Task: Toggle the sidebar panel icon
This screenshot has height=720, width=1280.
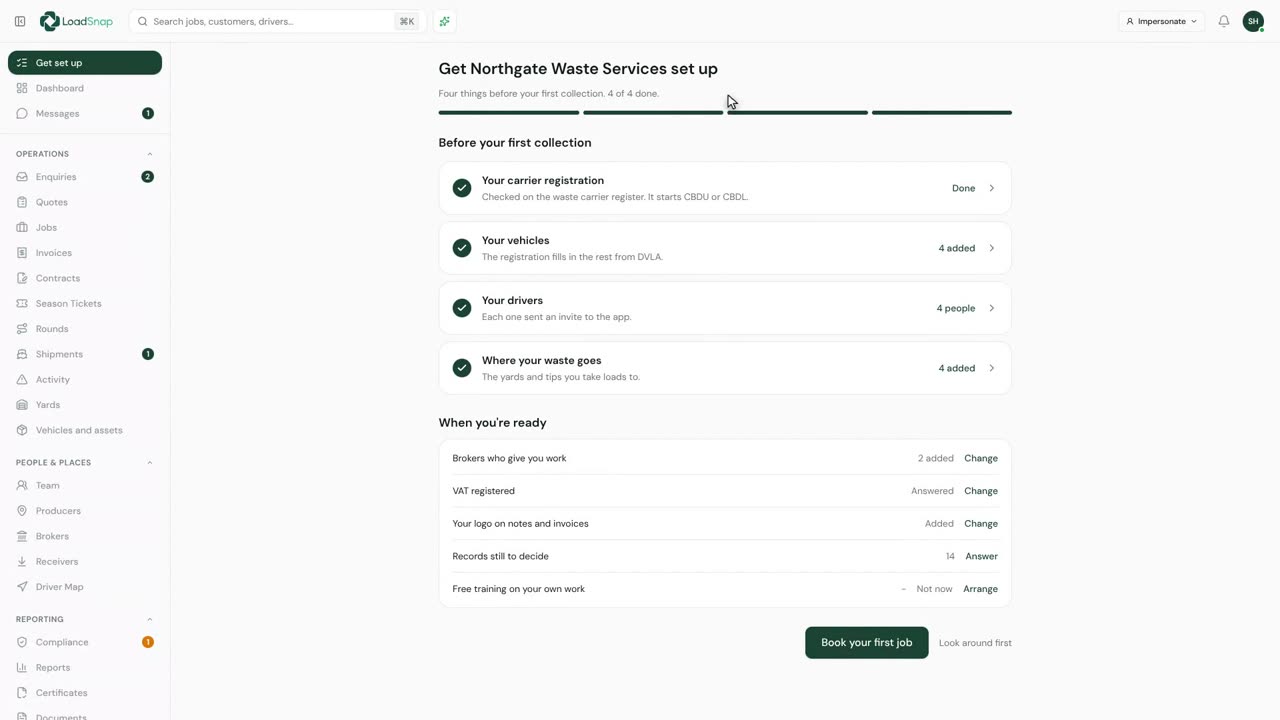Action: [x=20, y=21]
